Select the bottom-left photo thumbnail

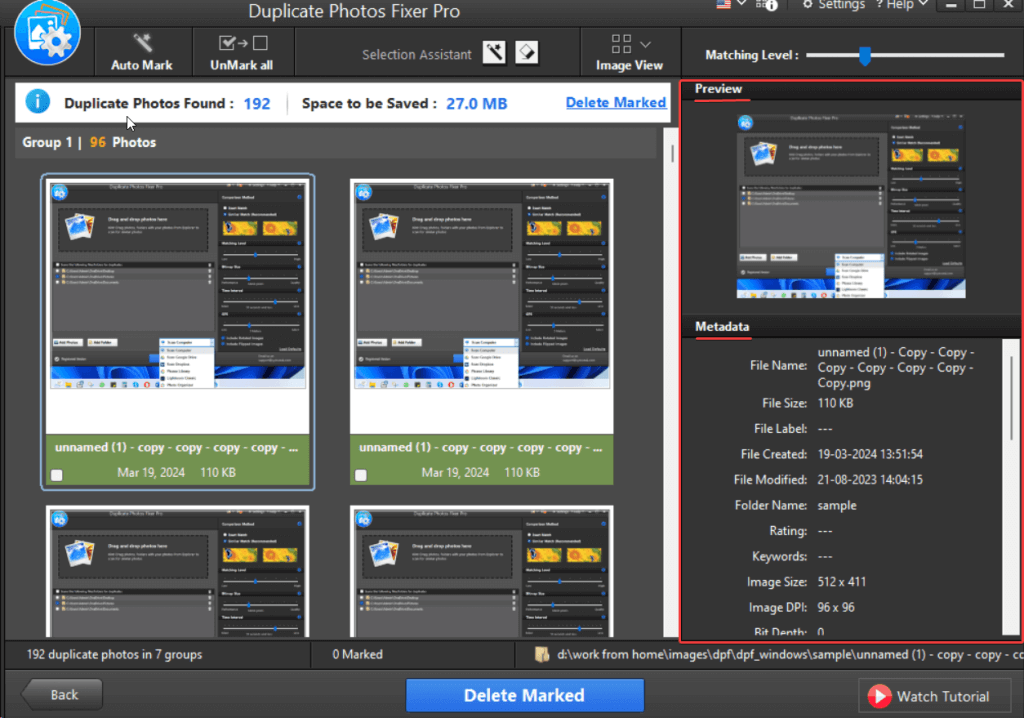[178, 572]
